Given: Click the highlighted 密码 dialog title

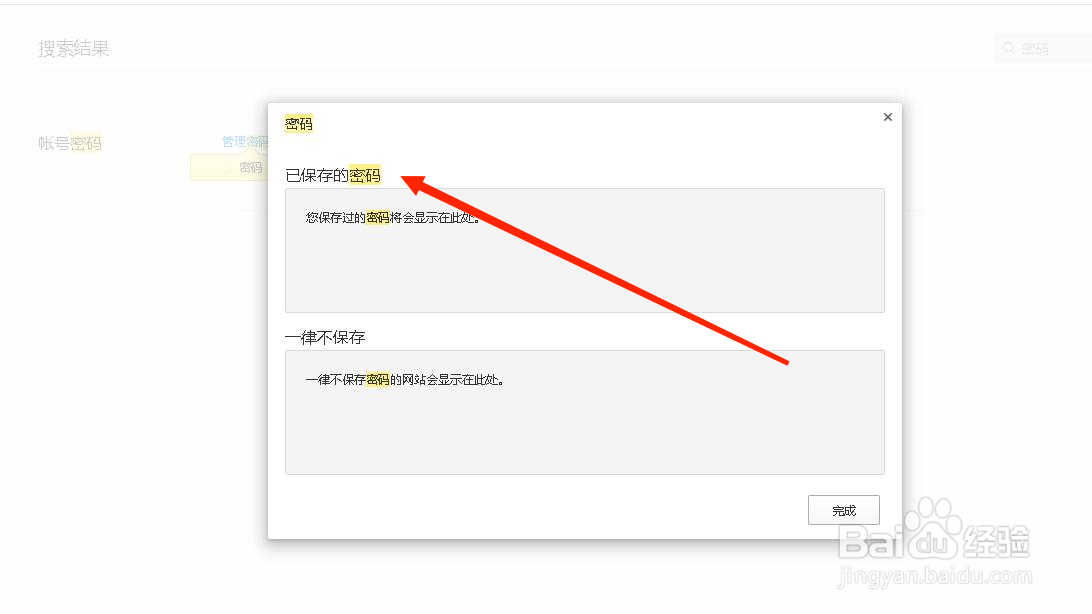Looking at the screenshot, I should [298, 123].
